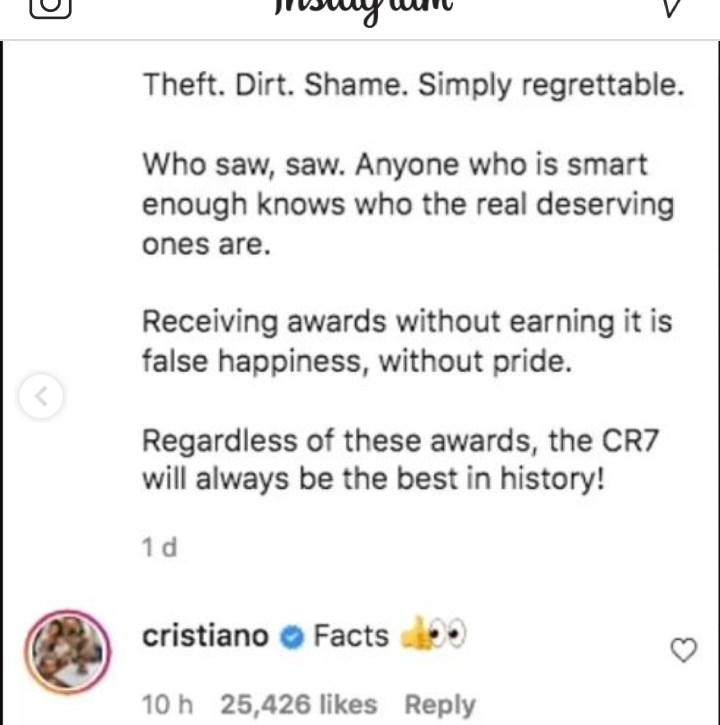720x725 pixels.
Task: Click the blue verified badge next to cristiano
Action: tap(292, 638)
